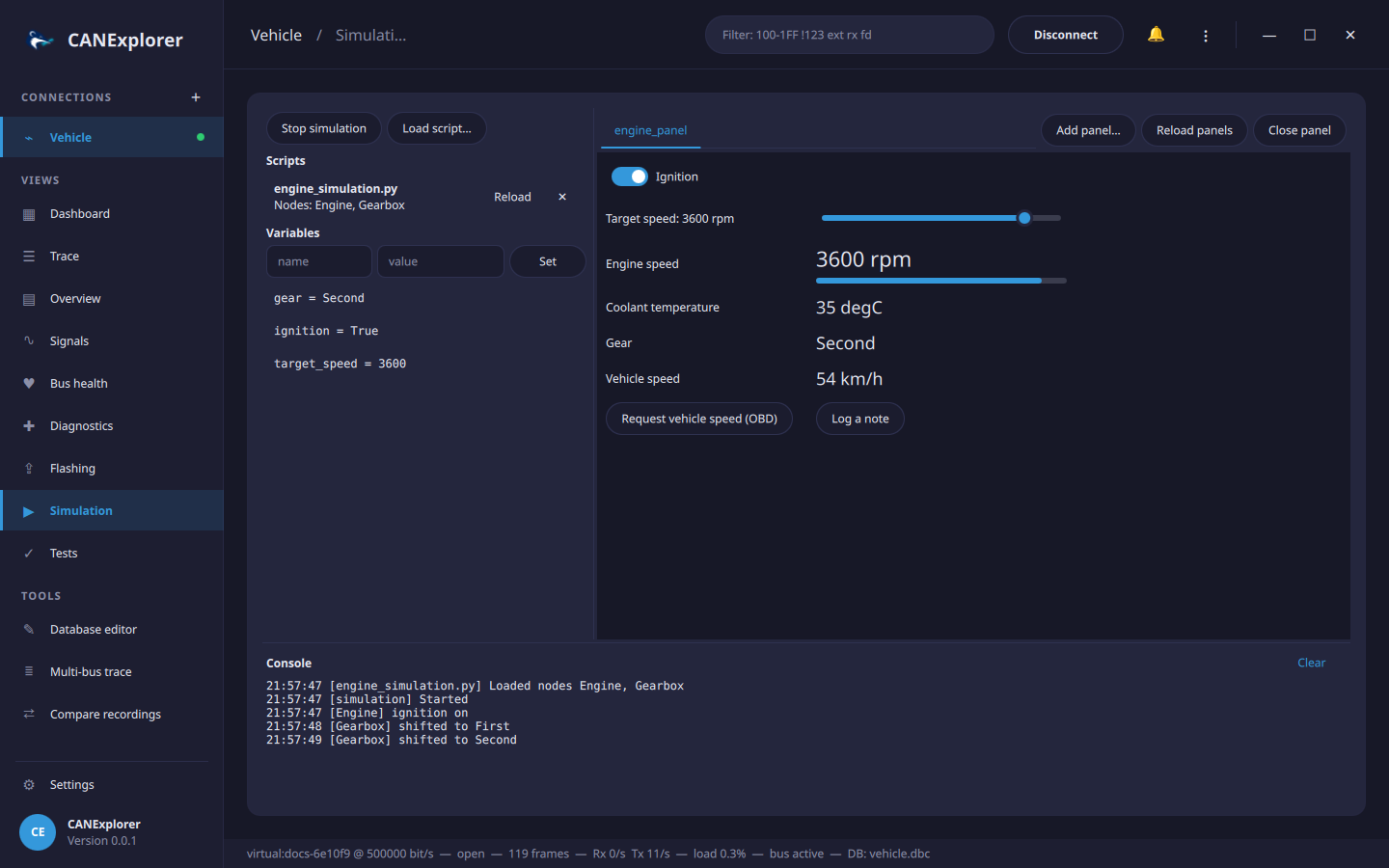Focus the variable value input field
The width and height of the screenshot is (1389, 868).
tap(441, 261)
